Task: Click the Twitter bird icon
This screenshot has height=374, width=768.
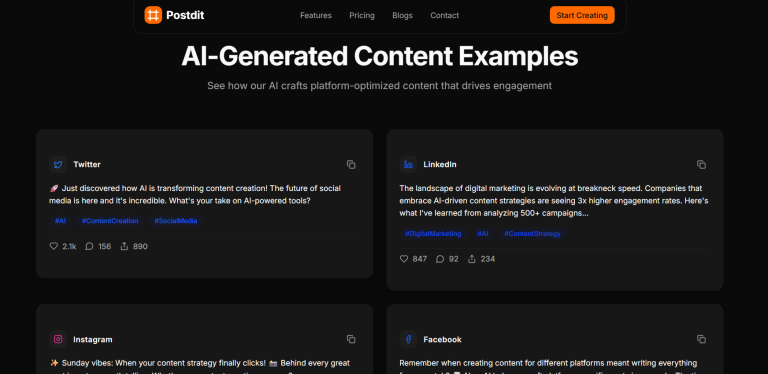Action: pos(58,164)
